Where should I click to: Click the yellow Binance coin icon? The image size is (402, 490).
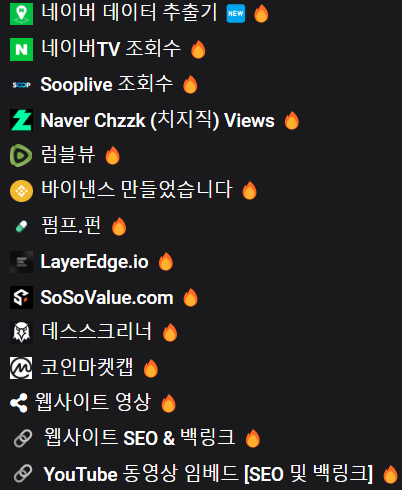pyautogui.click(x=21, y=191)
